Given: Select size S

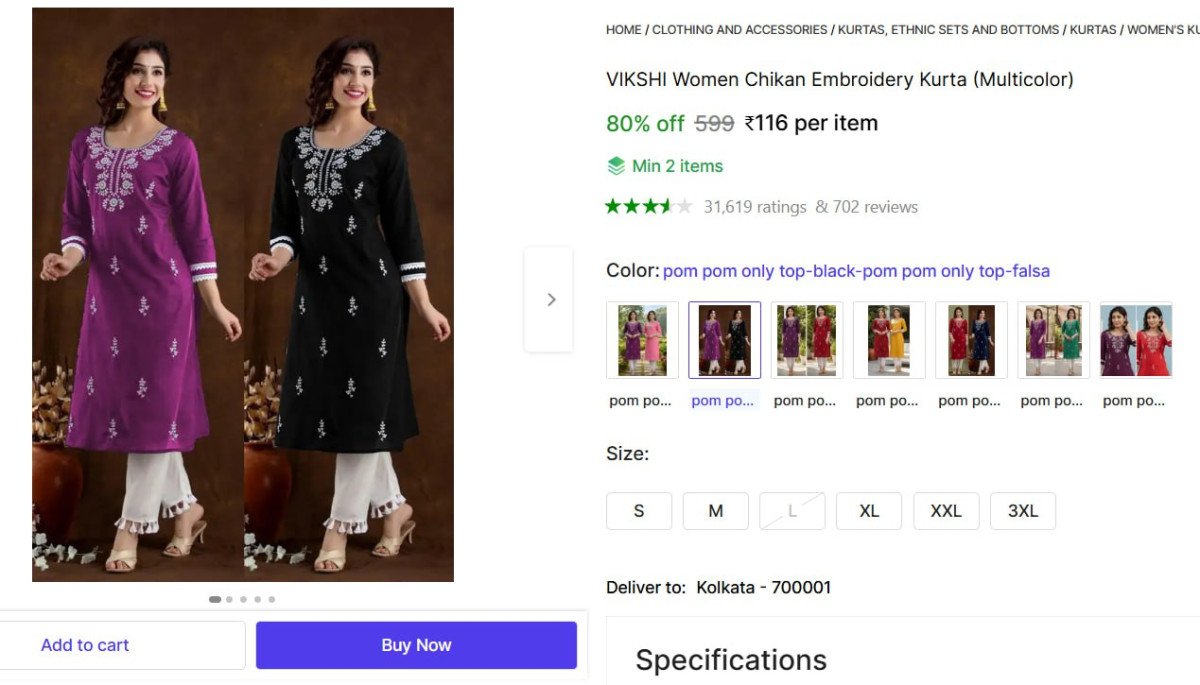Looking at the screenshot, I should (639, 511).
